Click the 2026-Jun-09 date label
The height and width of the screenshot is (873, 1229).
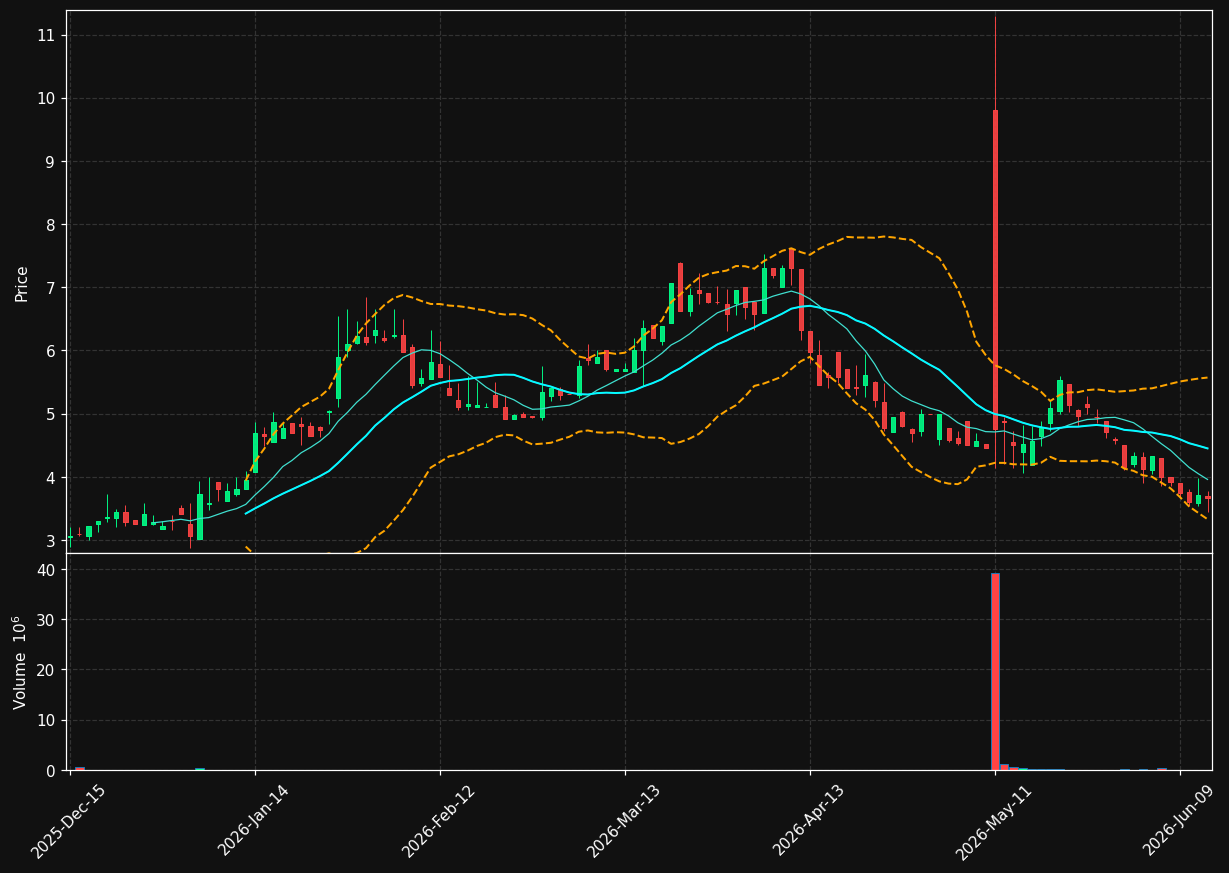tap(1178, 821)
